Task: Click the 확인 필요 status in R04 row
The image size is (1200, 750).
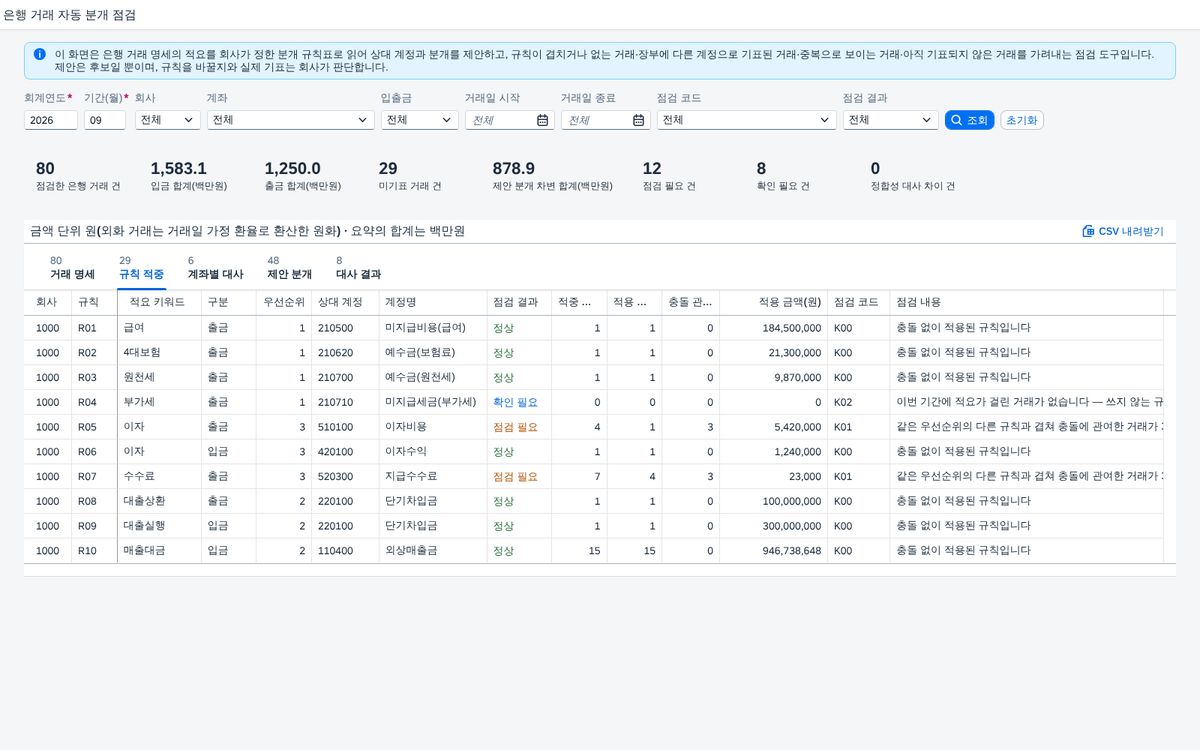Action: [x=515, y=402]
